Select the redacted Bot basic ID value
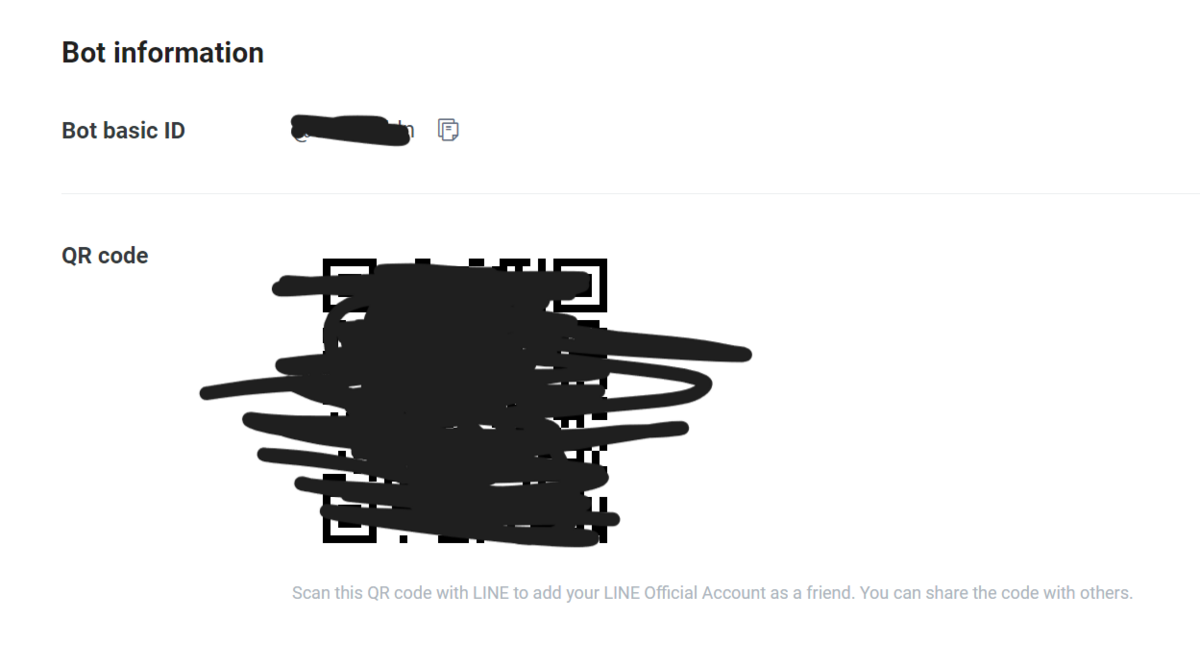This screenshot has width=1200, height=669. pyautogui.click(x=352, y=131)
